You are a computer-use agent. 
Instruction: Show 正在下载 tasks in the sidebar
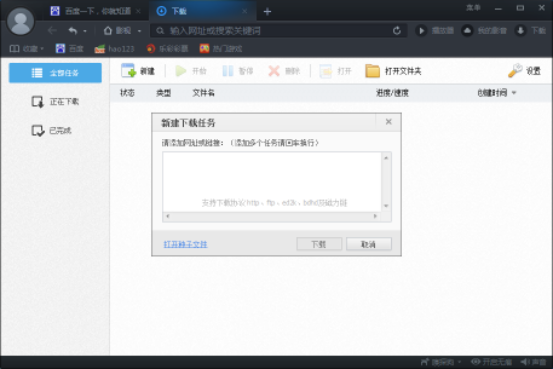click(x=55, y=102)
